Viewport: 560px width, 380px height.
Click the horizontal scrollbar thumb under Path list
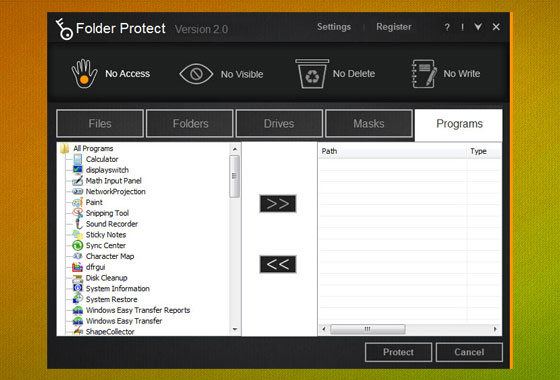[x=368, y=329]
